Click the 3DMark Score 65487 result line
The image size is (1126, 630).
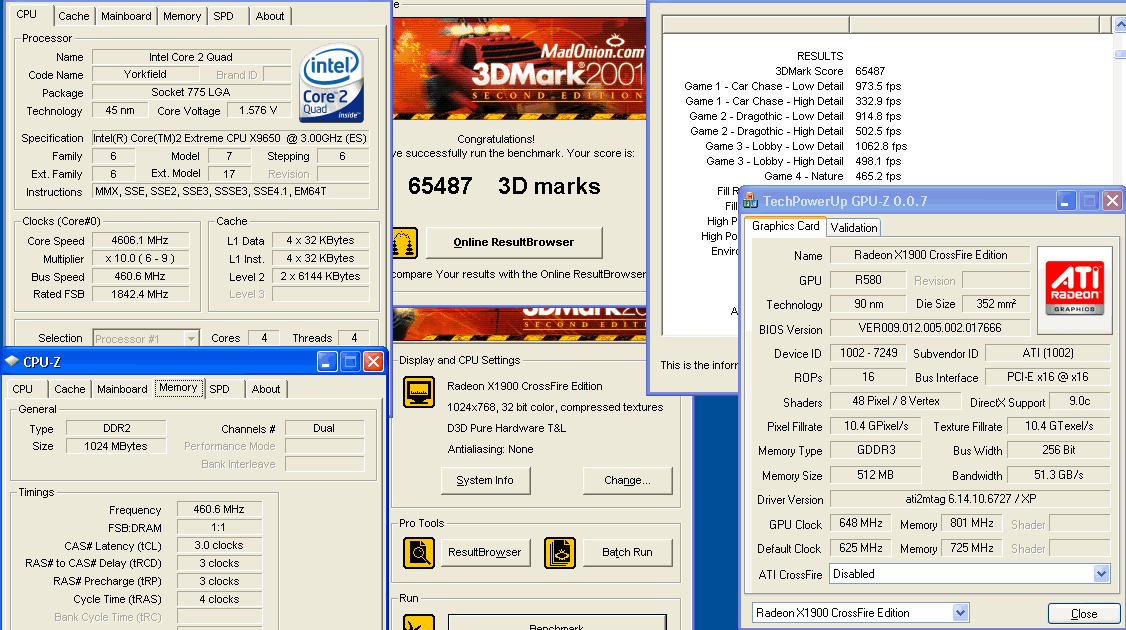[829, 71]
